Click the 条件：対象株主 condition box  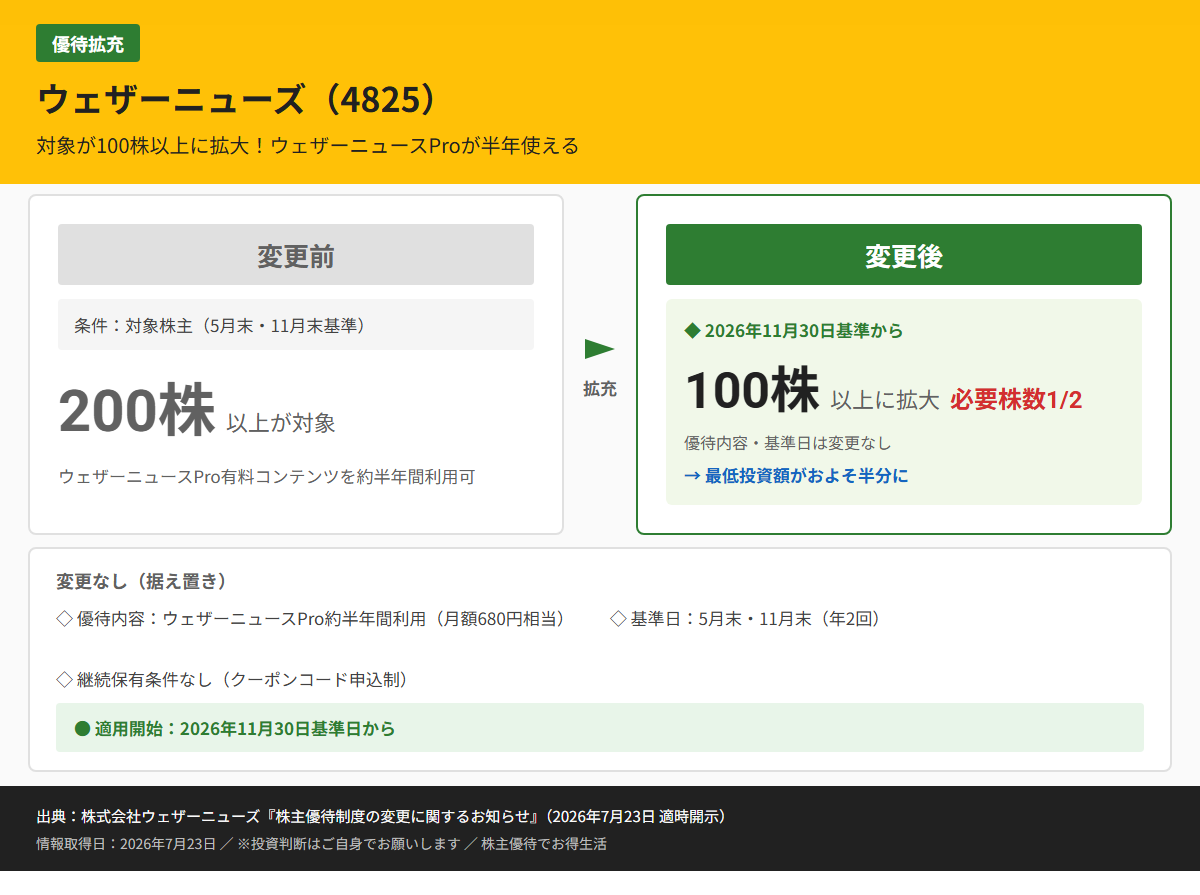[296, 325]
